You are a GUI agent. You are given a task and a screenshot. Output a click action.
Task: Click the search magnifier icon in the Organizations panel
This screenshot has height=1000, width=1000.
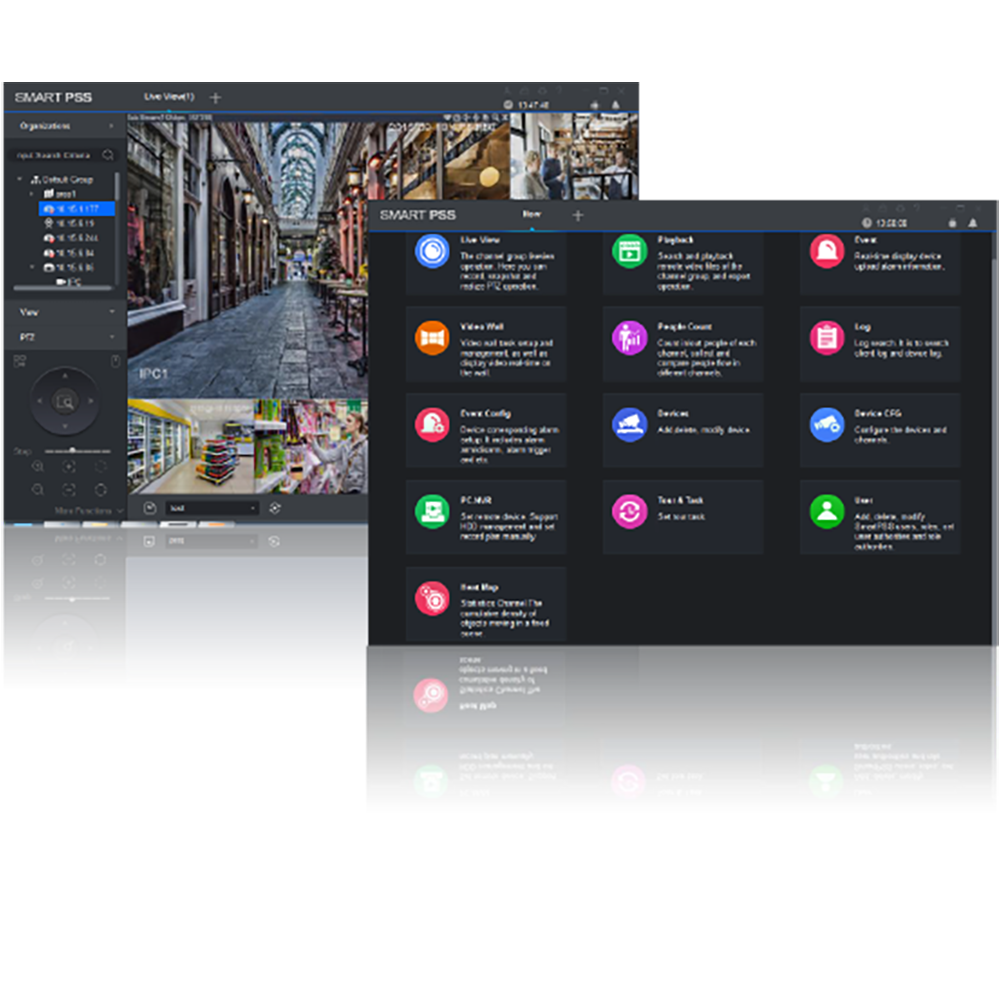point(108,155)
